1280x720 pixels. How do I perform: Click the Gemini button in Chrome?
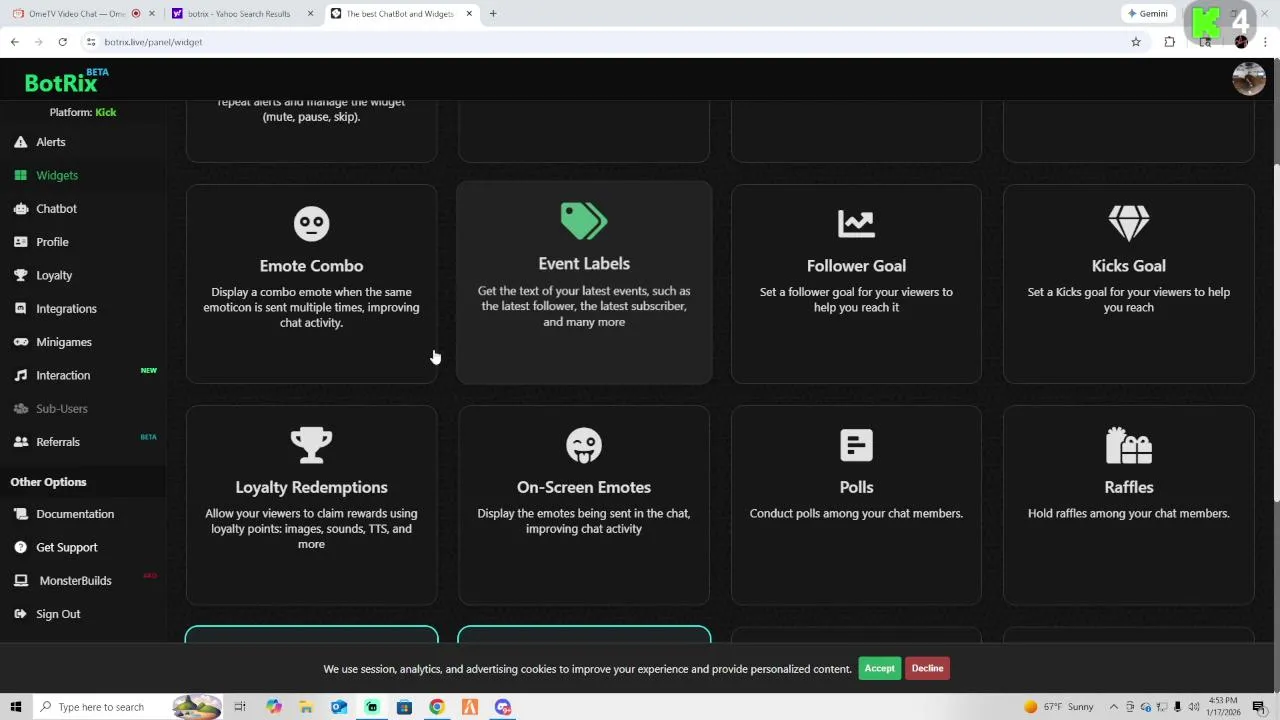pos(1147,14)
